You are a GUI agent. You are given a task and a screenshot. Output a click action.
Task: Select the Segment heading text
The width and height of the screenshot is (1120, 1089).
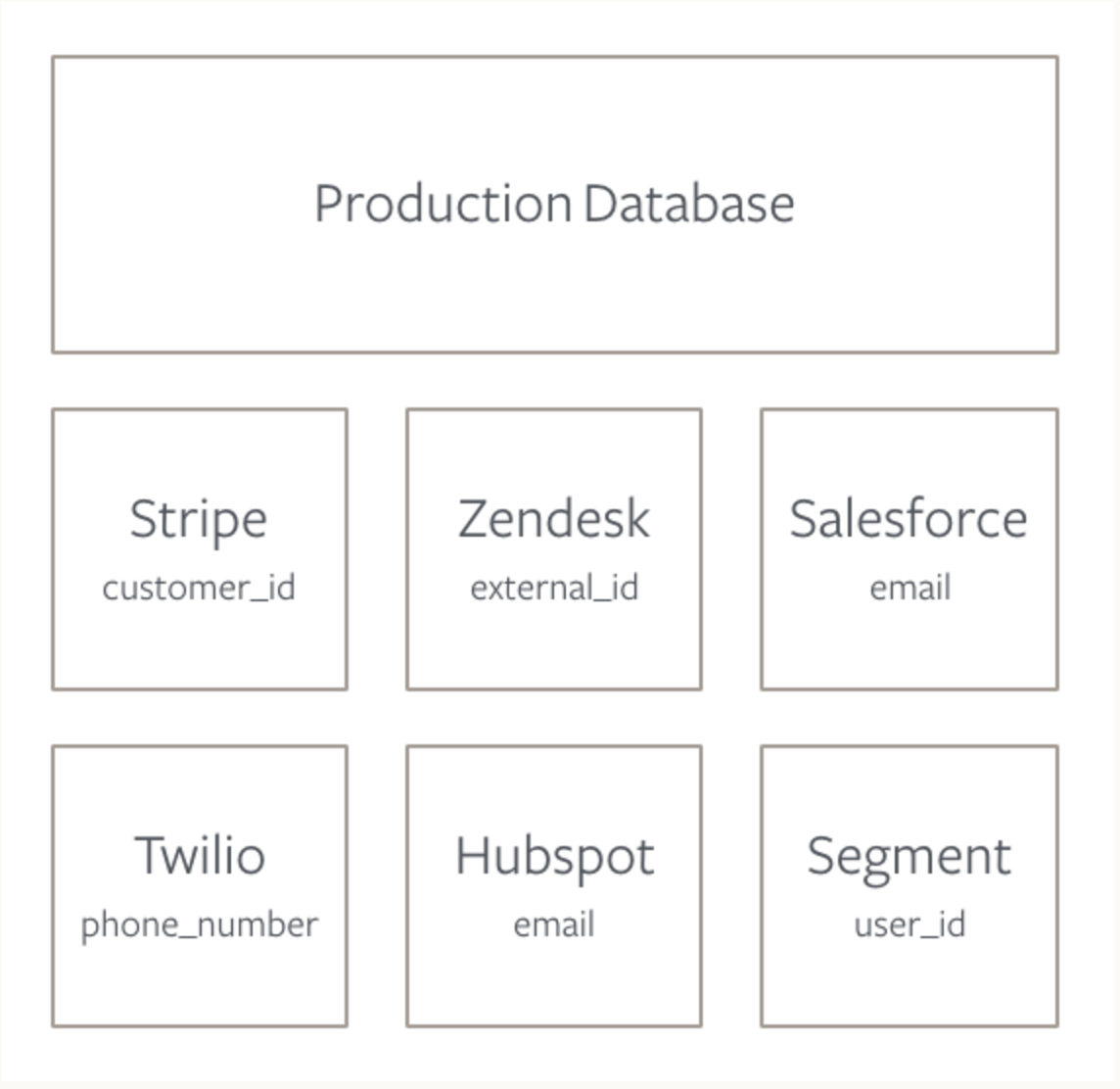pos(909,856)
